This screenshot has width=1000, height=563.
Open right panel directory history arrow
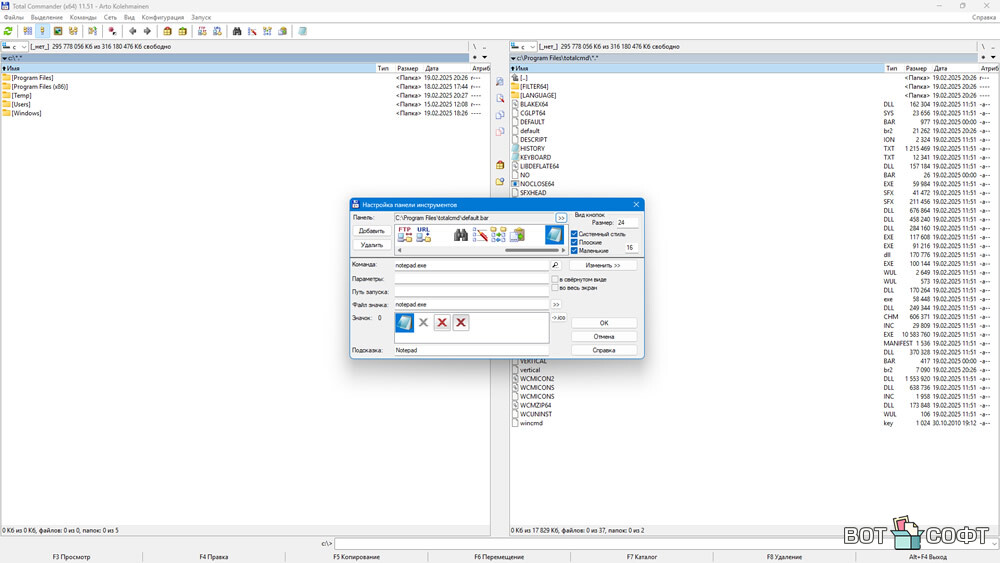pos(993,57)
